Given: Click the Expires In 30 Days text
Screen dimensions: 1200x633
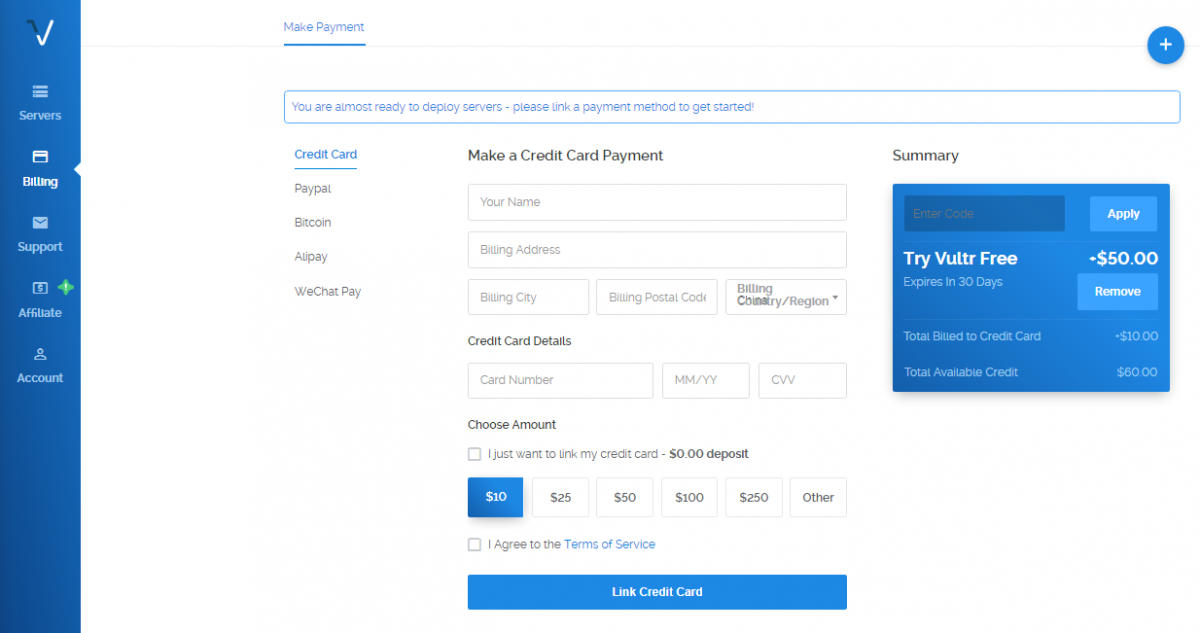Looking at the screenshot, I should pos(953,282).
